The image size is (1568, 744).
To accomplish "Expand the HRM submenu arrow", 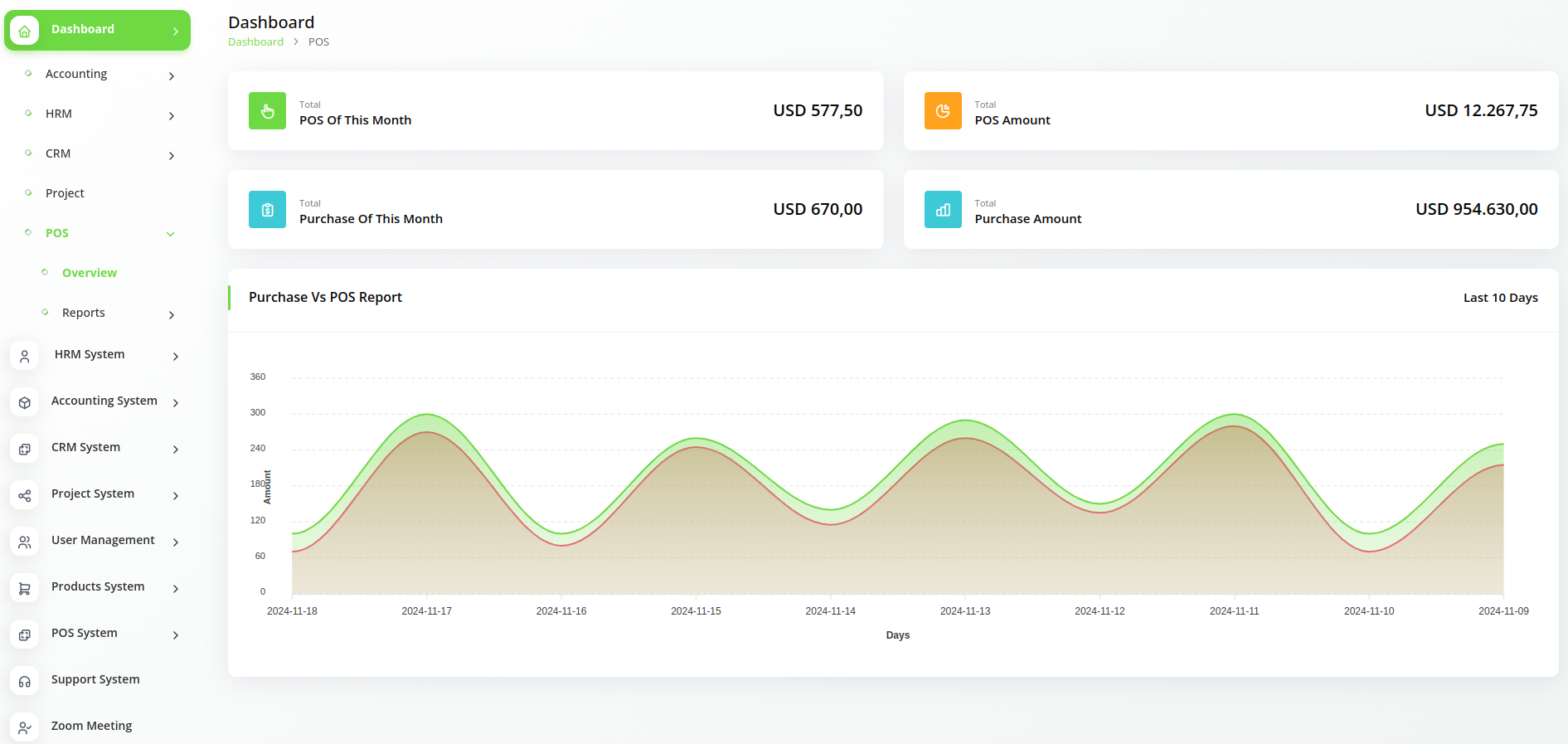I will pos(172,116).
